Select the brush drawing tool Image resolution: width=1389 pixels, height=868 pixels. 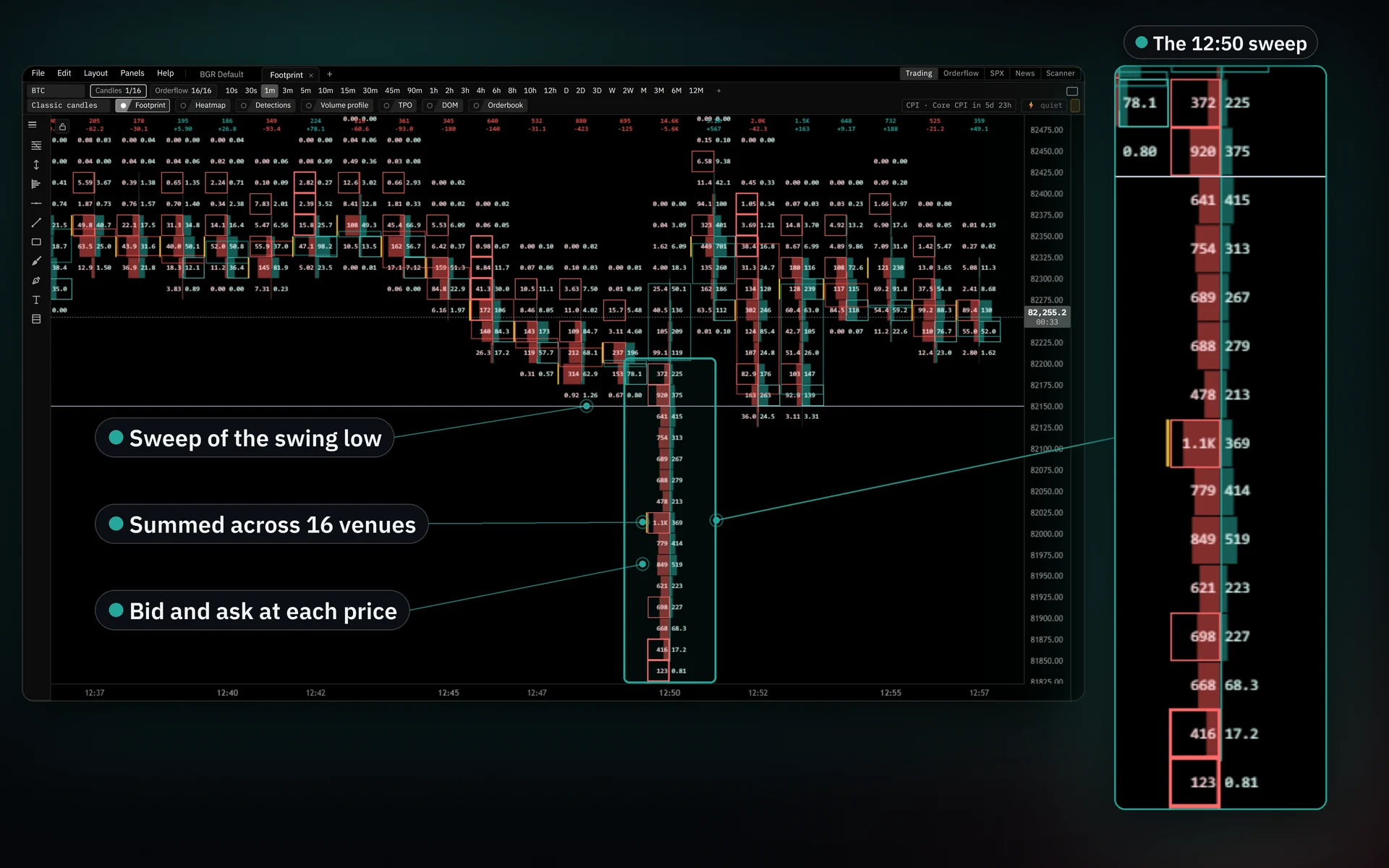click(36, 261)
